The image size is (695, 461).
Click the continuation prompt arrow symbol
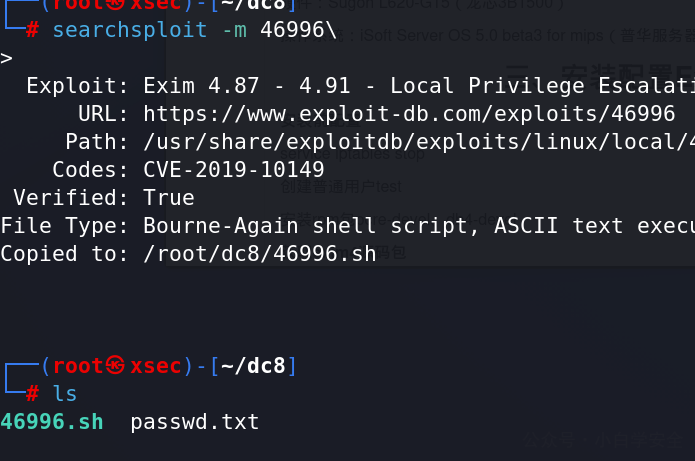click(6, 58)
